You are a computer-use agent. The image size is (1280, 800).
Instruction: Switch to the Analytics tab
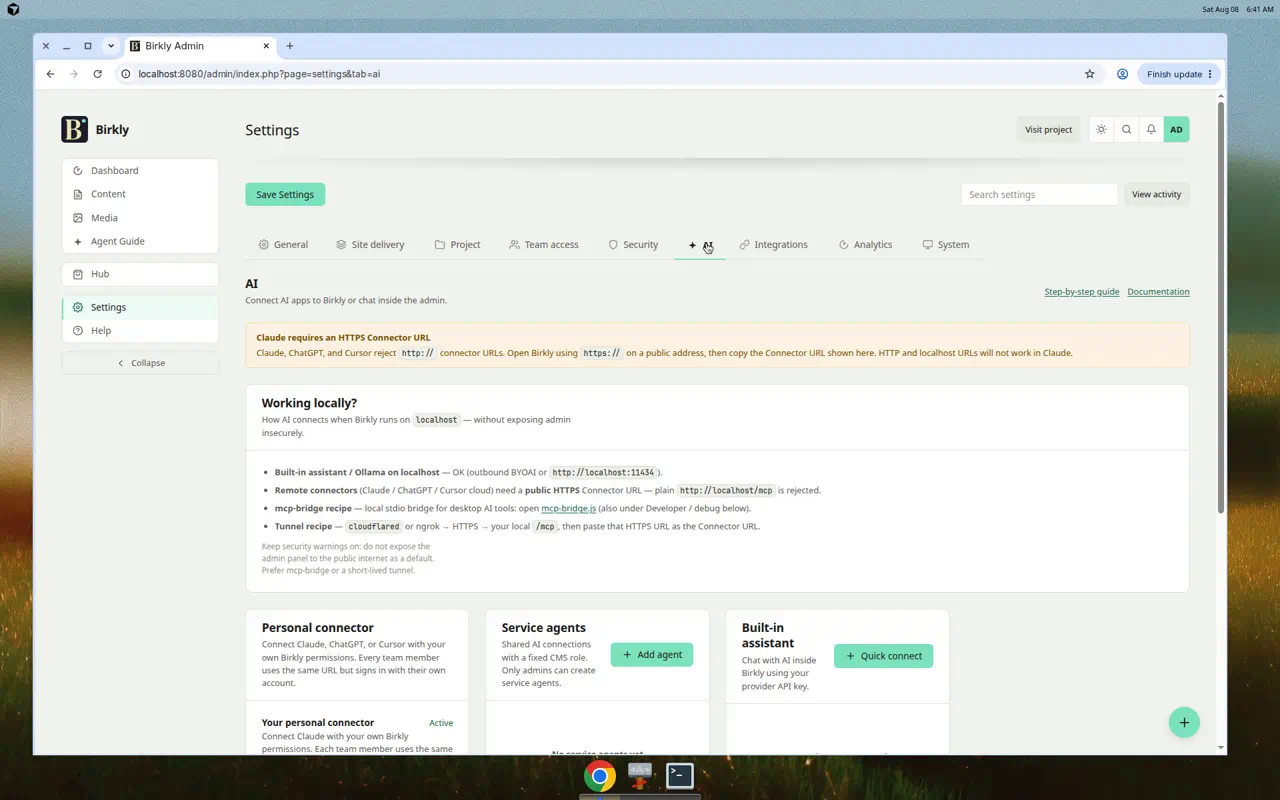click(865, 245)
